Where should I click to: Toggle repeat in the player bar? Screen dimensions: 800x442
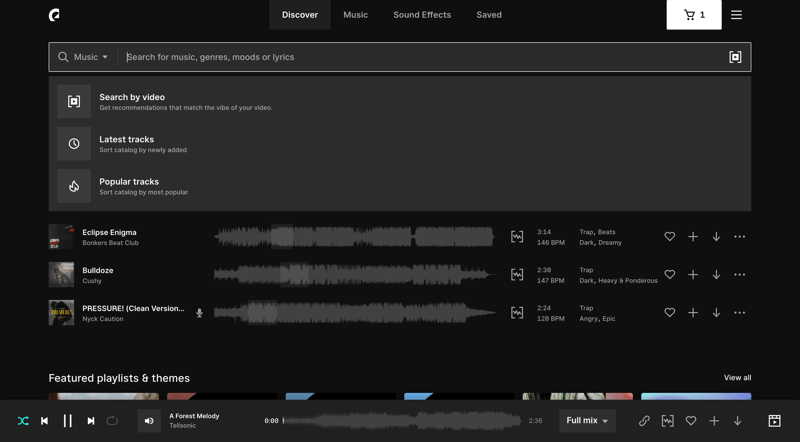click(x=112, y=421)
